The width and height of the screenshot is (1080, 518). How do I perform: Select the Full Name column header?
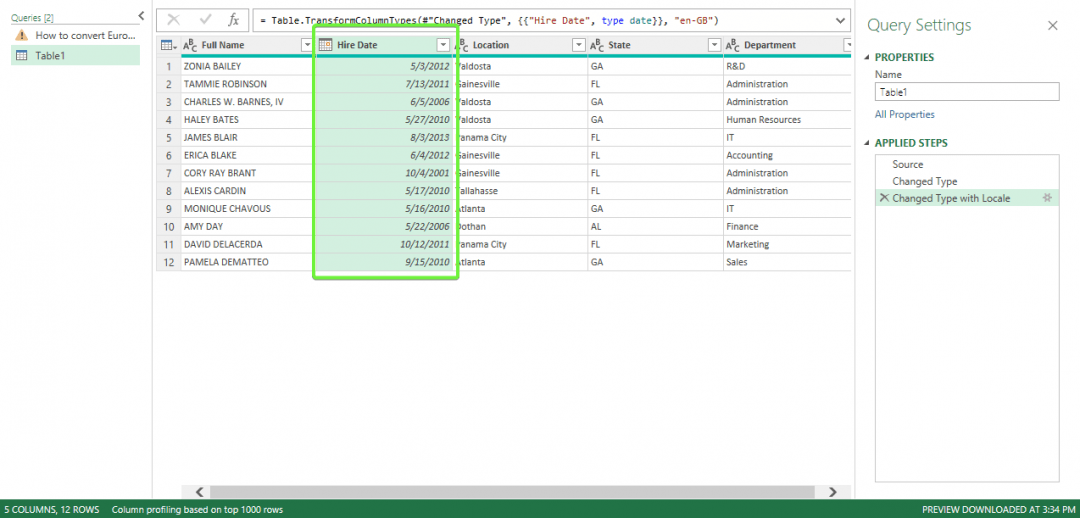[x=248, y=45]
